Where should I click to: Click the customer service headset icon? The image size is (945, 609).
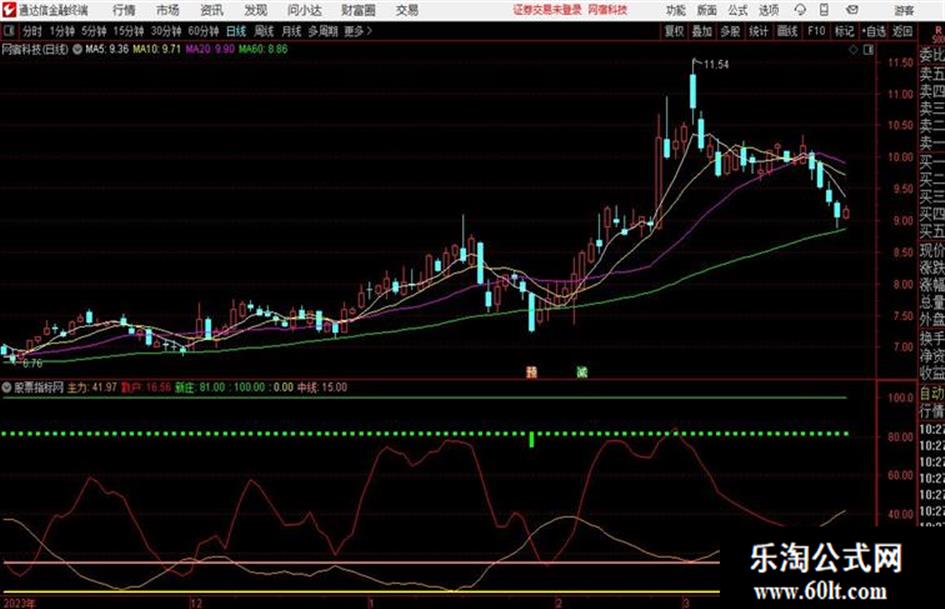(800, 10)
